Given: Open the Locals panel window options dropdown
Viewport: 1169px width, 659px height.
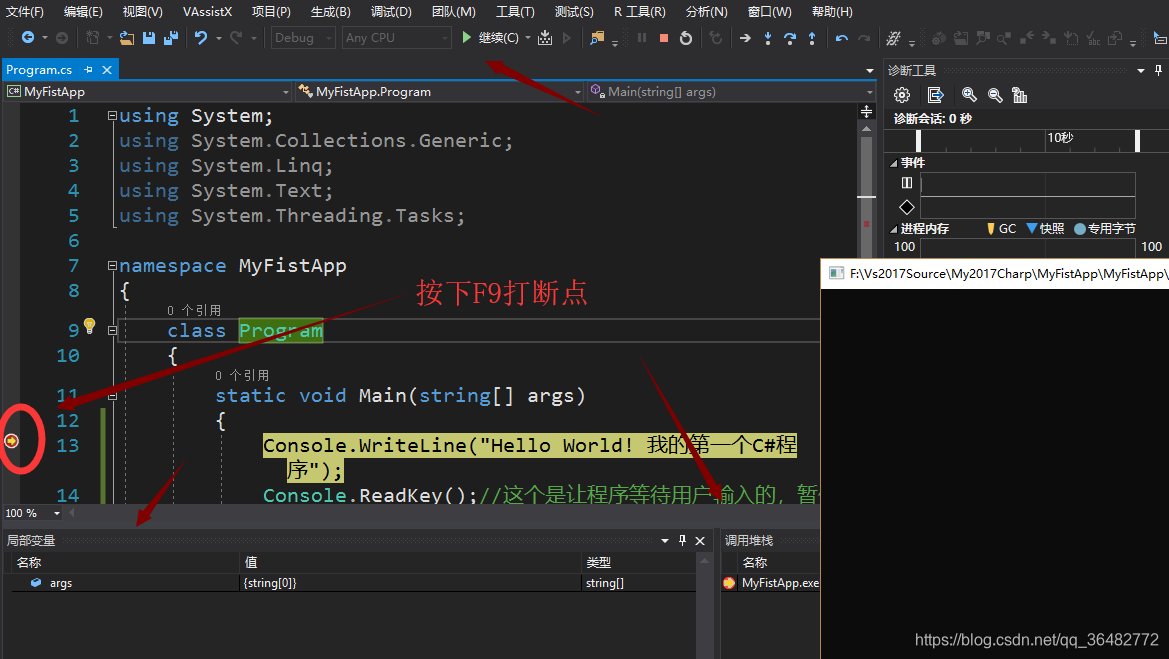Looking at the screenshot, I should [x=664, y=540].
